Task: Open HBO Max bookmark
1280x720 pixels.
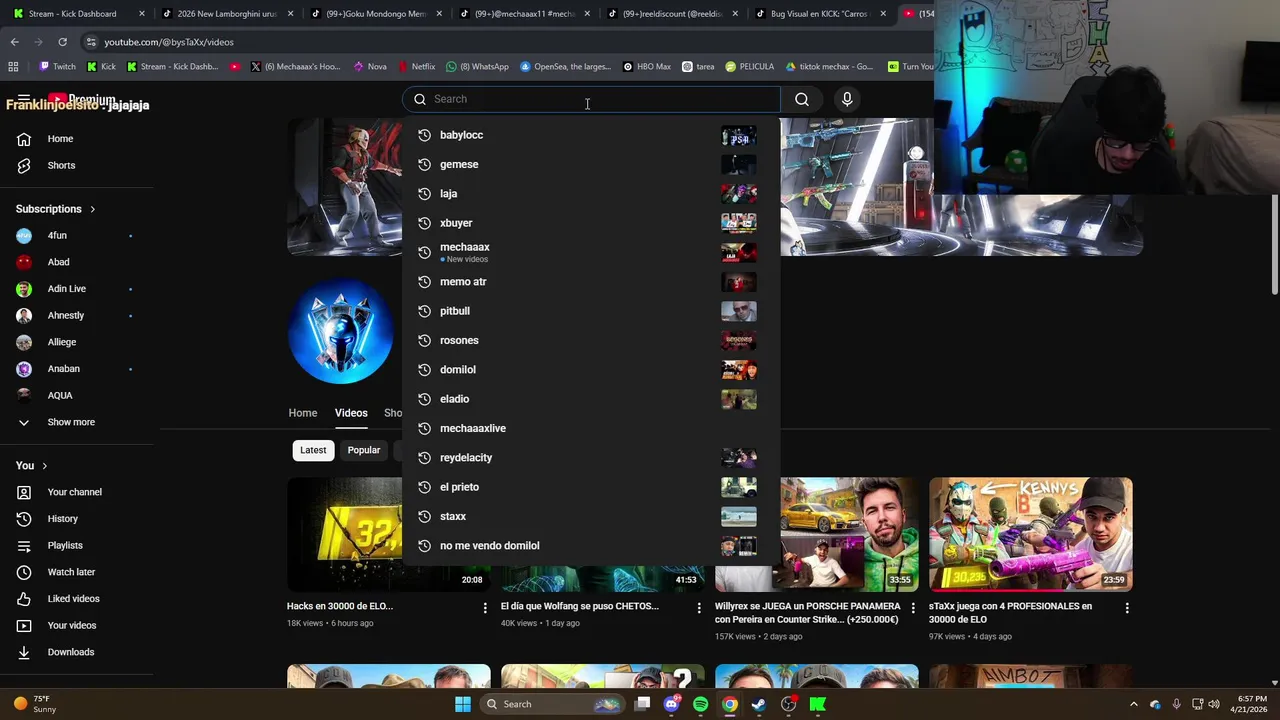Action: click(x=646, y=67)
